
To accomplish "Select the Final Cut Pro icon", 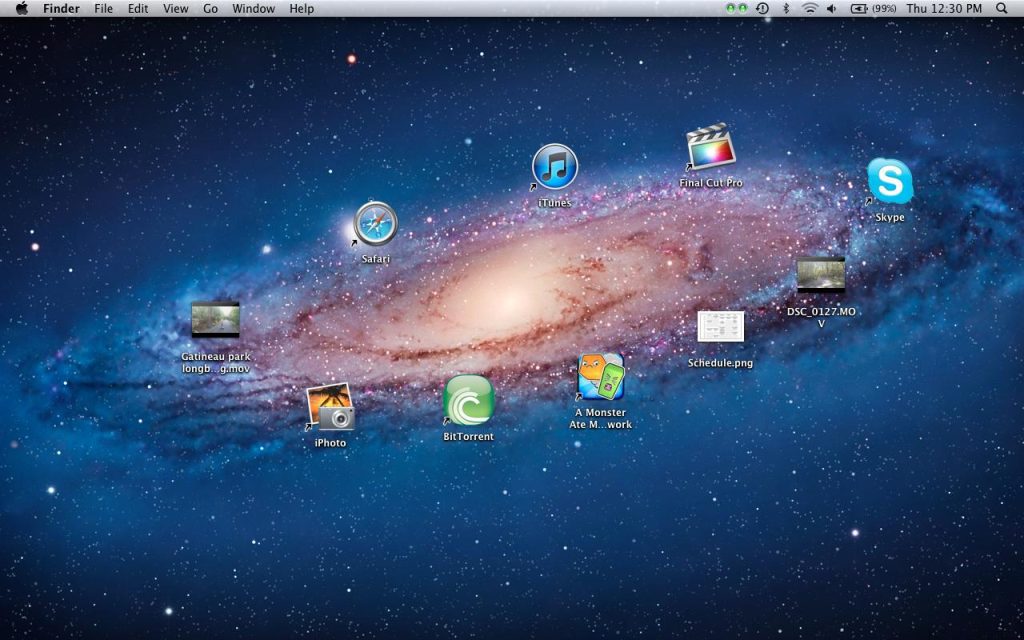I will point(711,147).
